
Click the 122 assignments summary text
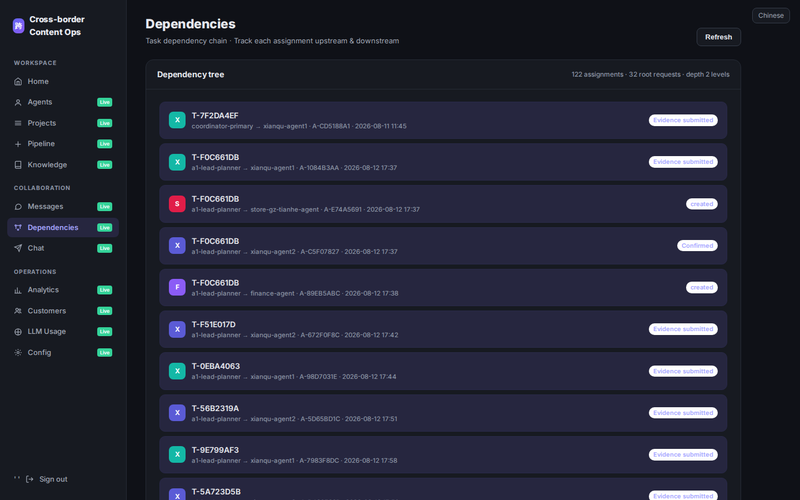coord(650,74)
